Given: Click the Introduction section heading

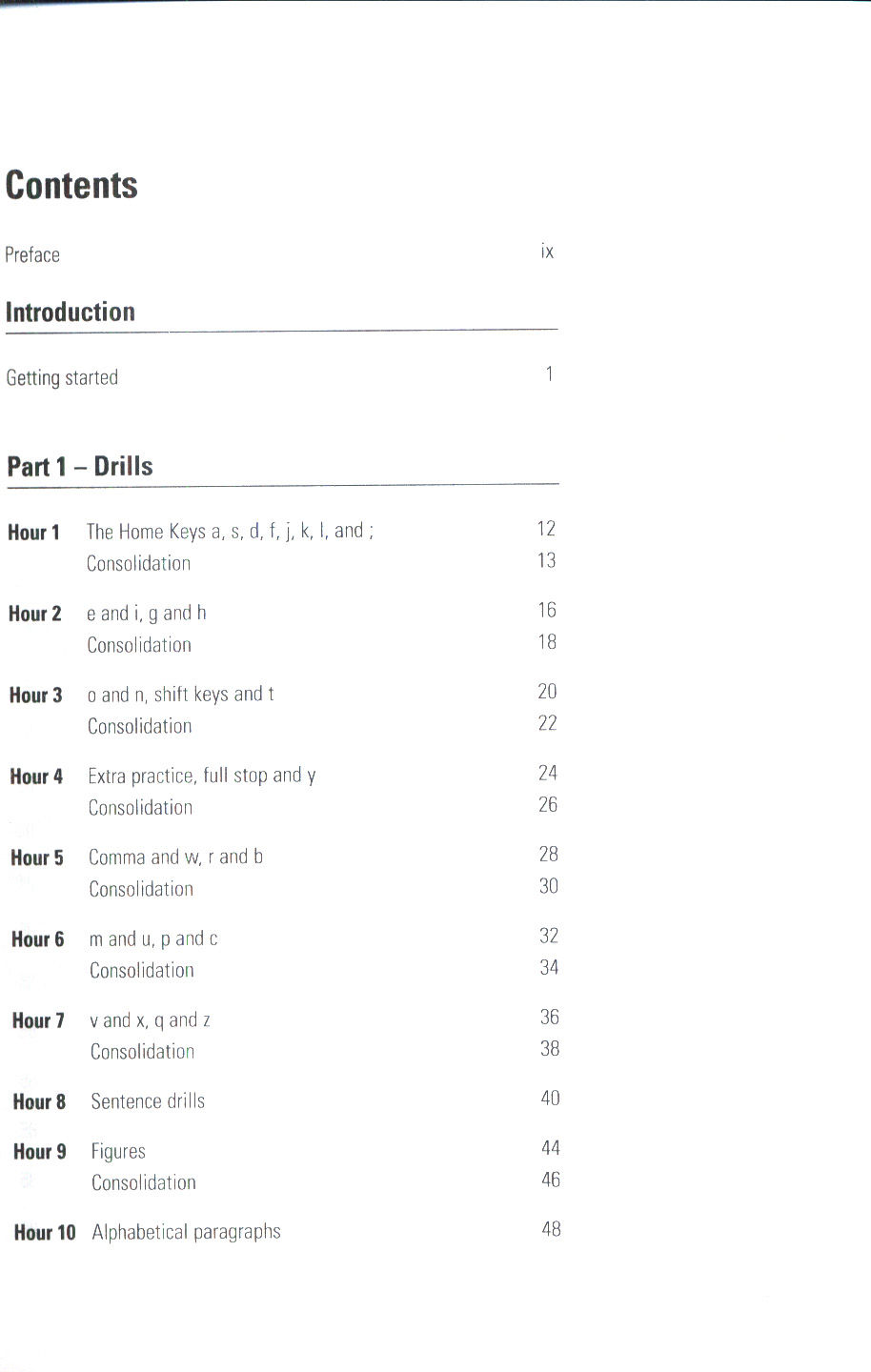Looking at the screenshot, I should pyautogui.click(x=71, y=313).
